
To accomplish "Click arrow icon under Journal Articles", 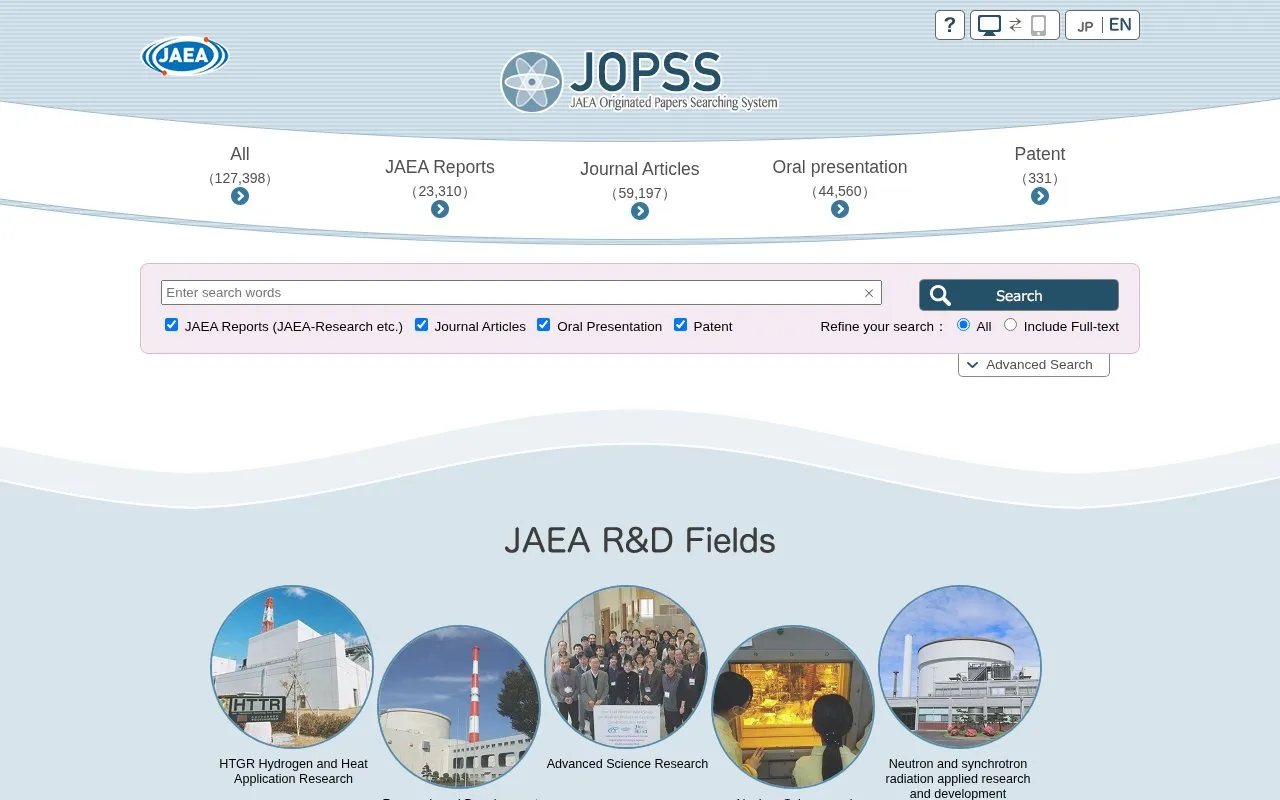I will [x=640, y=211].
